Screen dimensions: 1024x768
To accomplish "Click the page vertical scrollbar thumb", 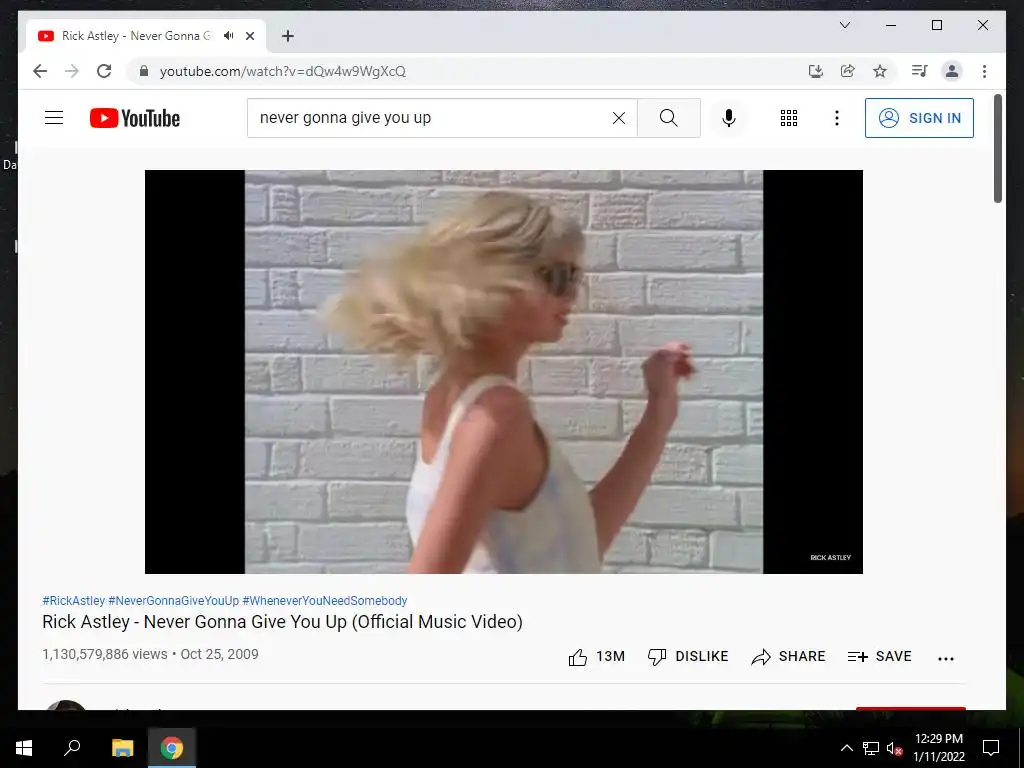I will 998,148.
